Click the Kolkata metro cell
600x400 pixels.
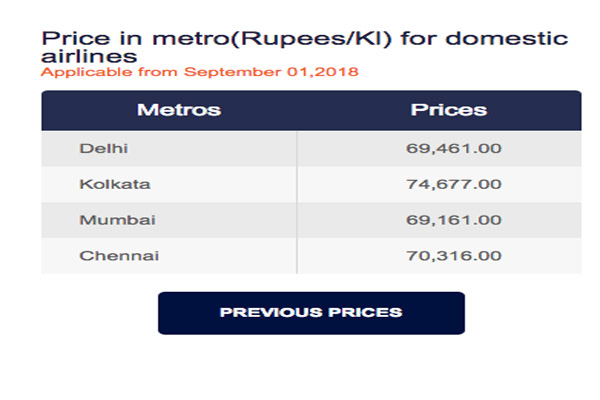click(x=169, y=184)
